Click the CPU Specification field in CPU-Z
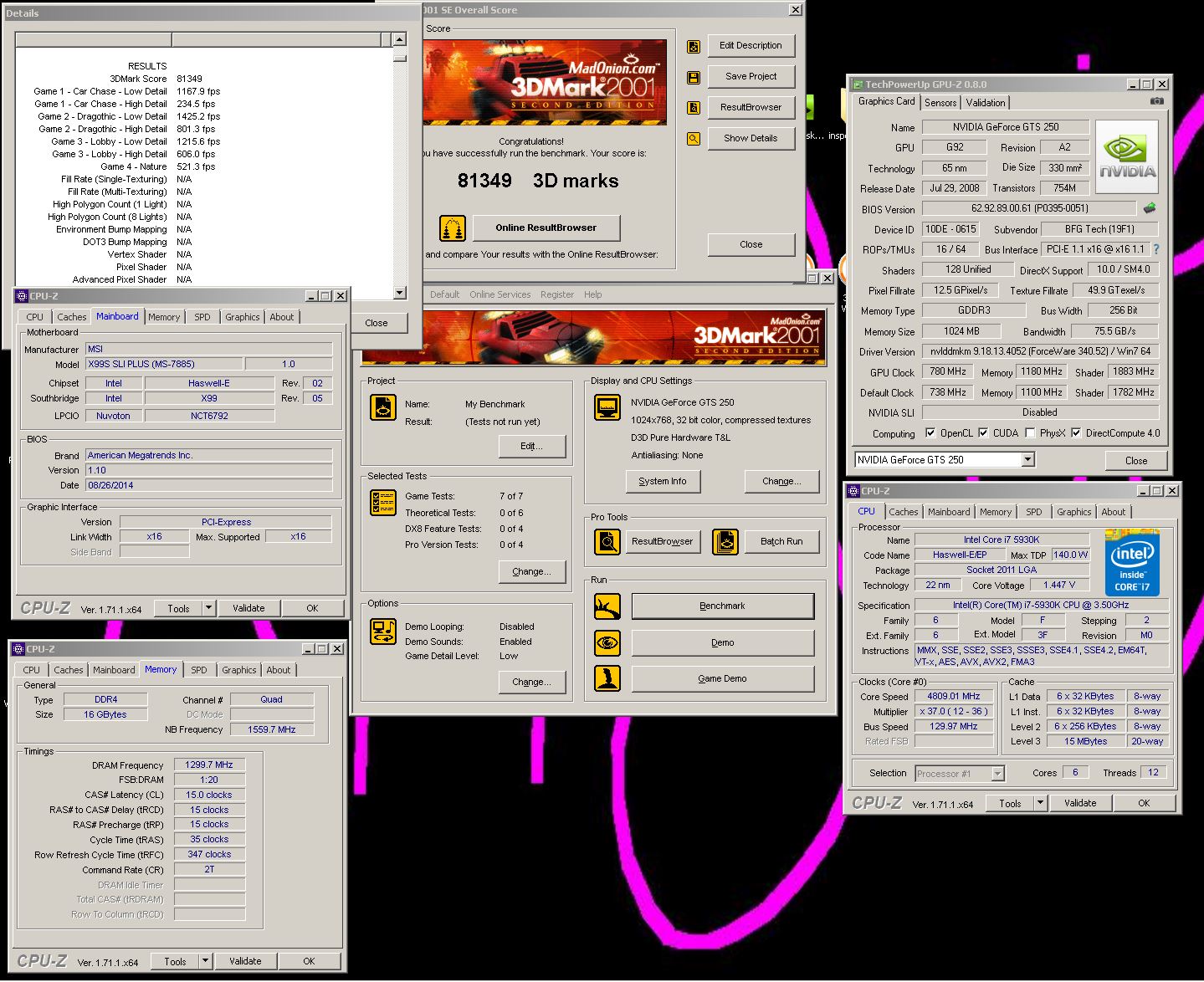Image resolution: width=1204 pixels, height=982 pixels. [1041, 605]
